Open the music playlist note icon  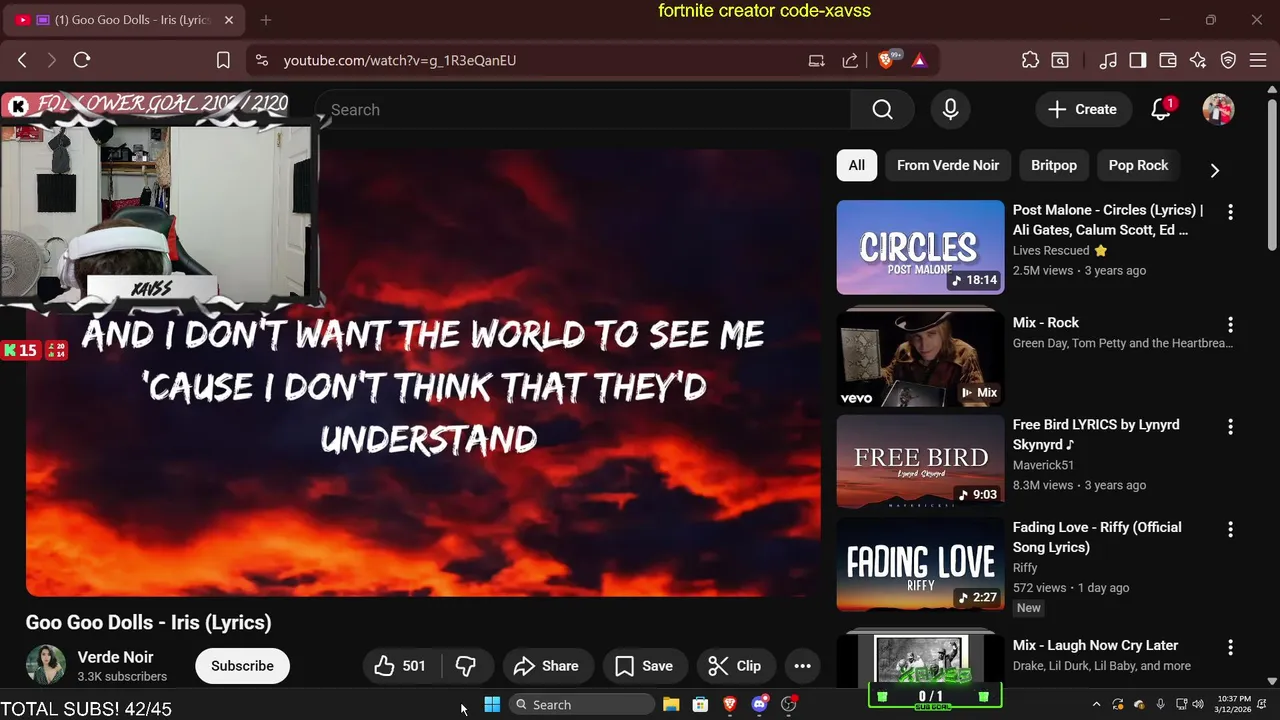(1108, 60)
